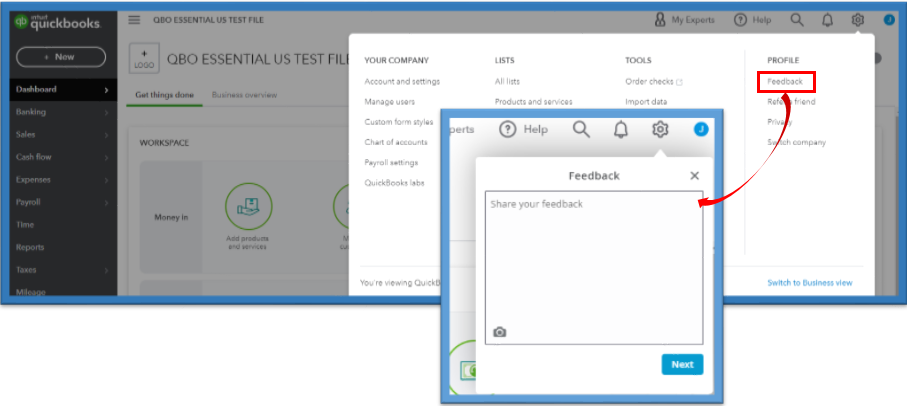The height and width of the screenshot is (406, 907).
Task: Click the bell icon in the inset window
Action: pos(621,130)
